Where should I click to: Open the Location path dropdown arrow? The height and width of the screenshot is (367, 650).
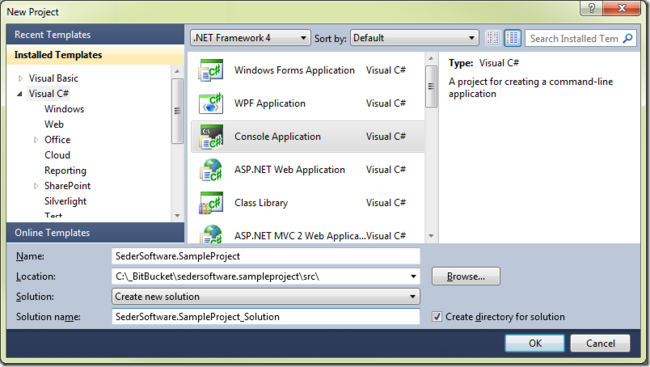click(413, 277)
